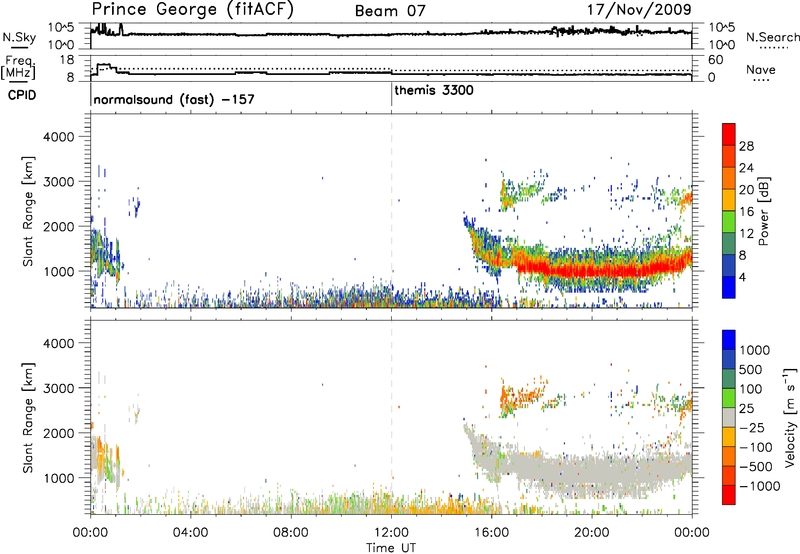Click the '2000' range tick in the velocity panel
The image size is (800, 554).
click(x=59, y=433)
